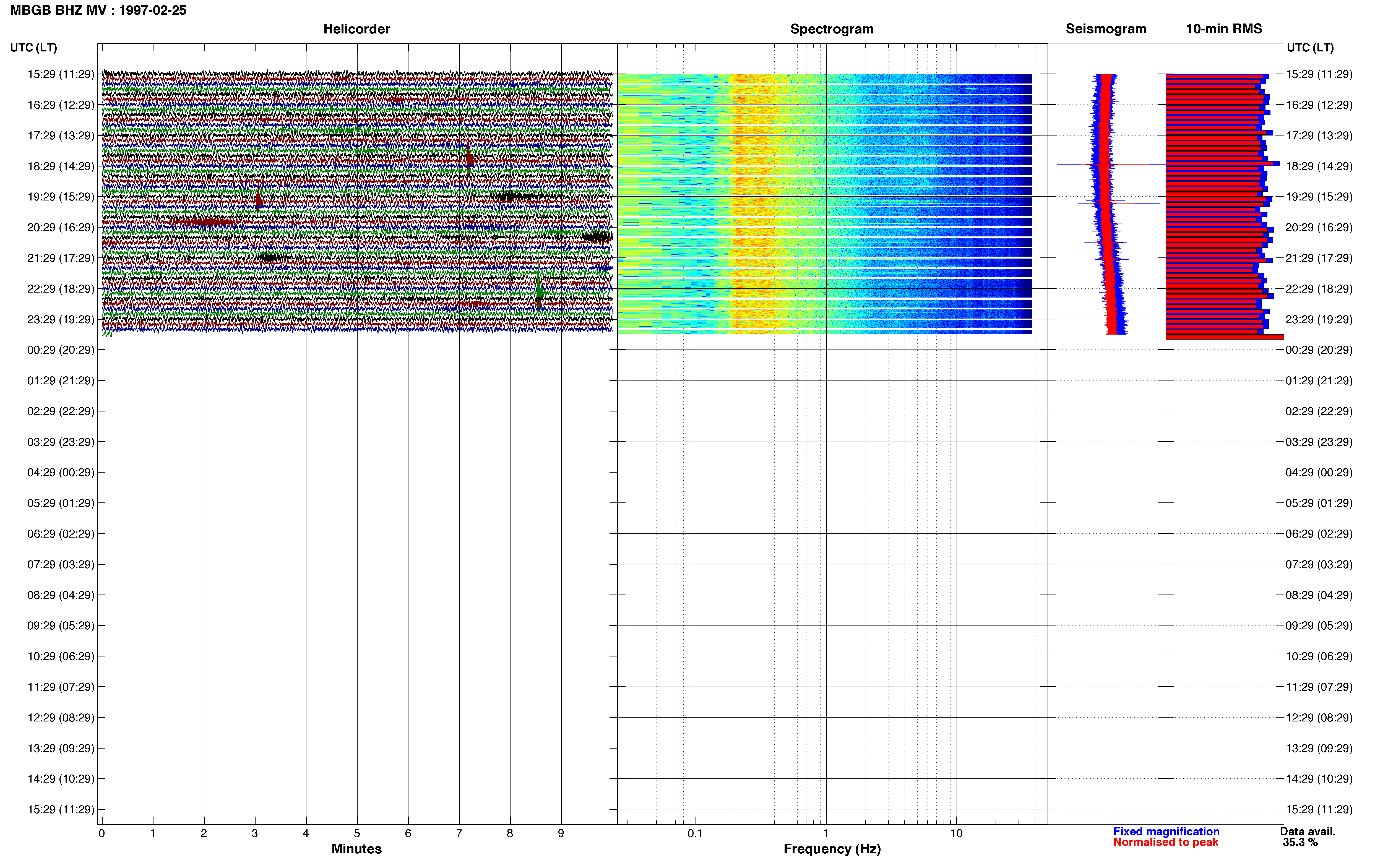Click the 09:29 (05:29) label on the left axis
1388x868 pixels.
pyautogui.click(x=60, y=626)
